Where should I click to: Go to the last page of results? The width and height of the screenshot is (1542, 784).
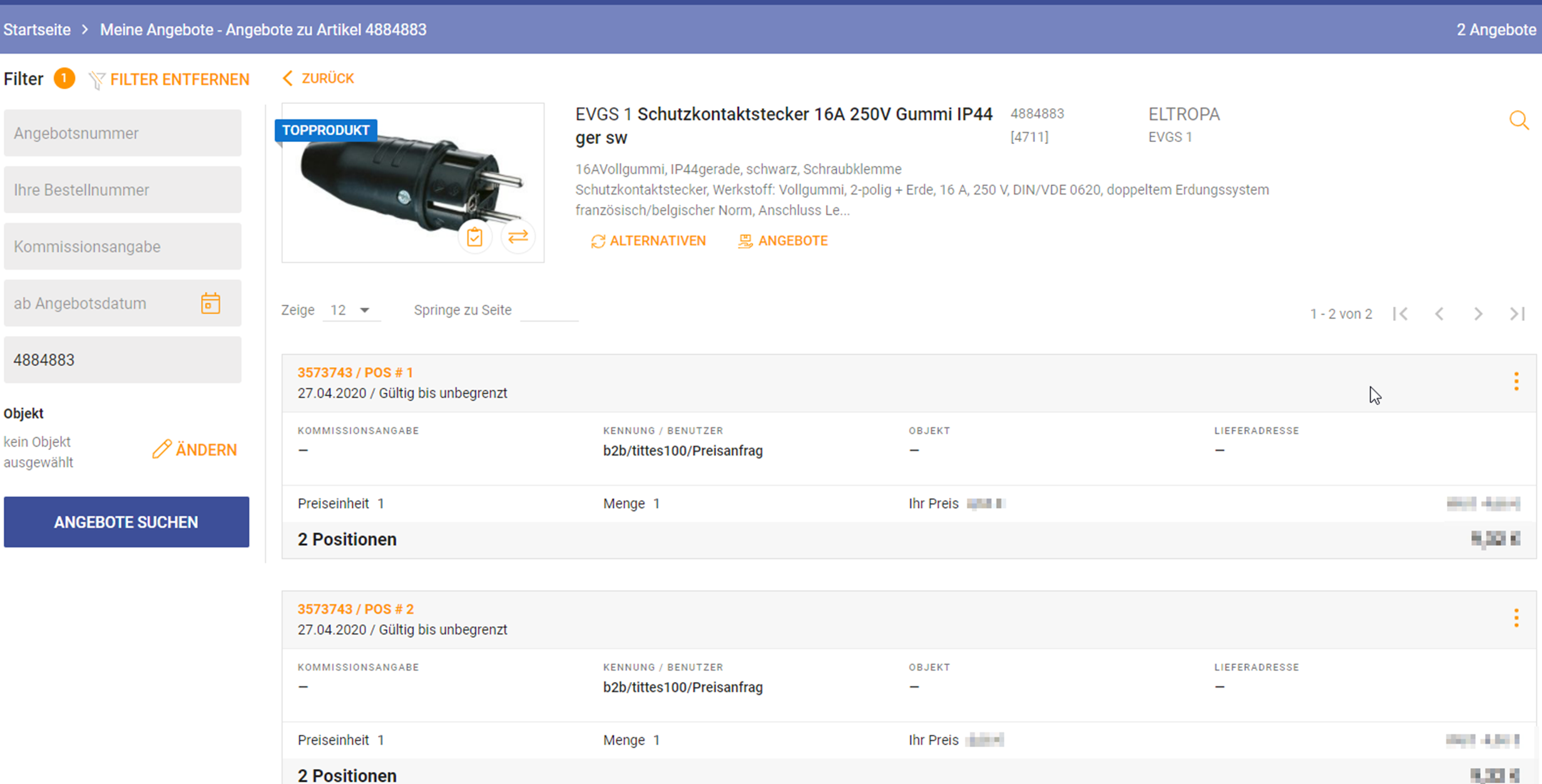tap(1517, 313)
